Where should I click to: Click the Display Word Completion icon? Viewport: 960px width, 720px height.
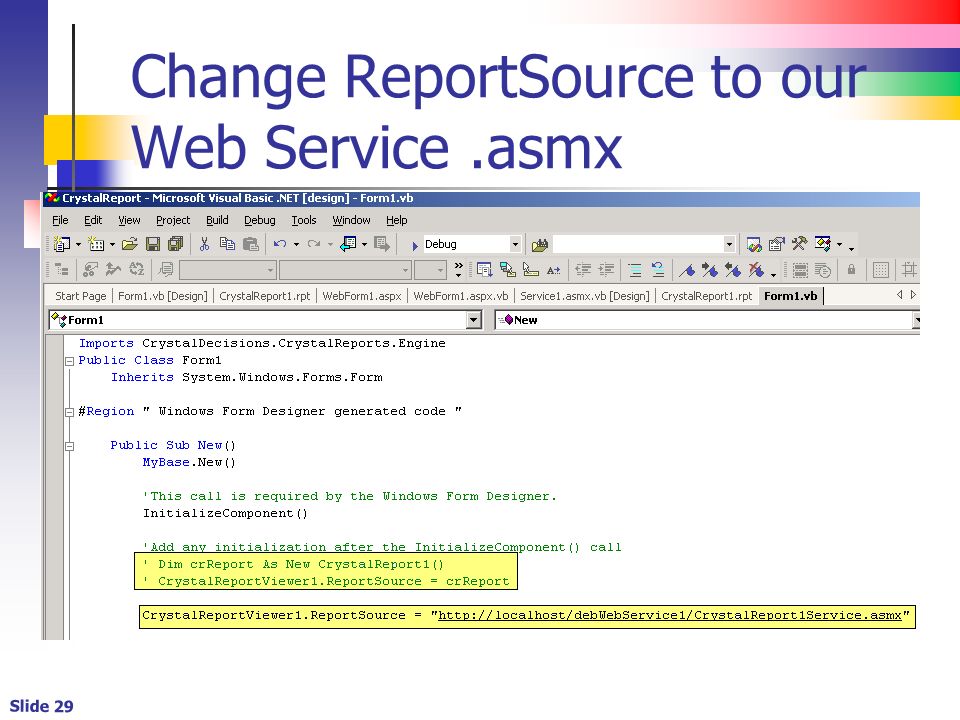click(553, 269)
